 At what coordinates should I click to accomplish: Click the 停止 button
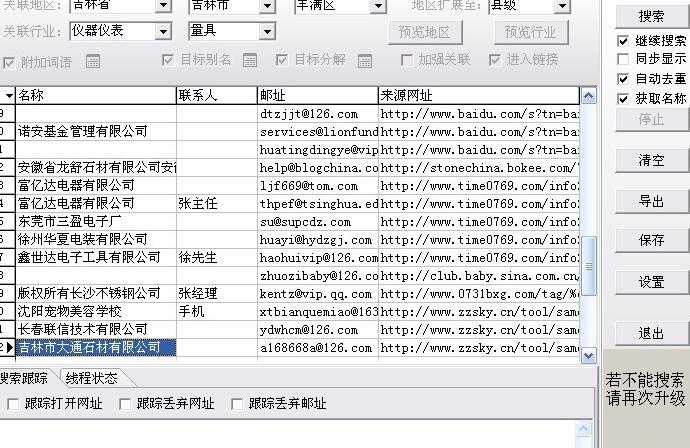coord(651,119)
